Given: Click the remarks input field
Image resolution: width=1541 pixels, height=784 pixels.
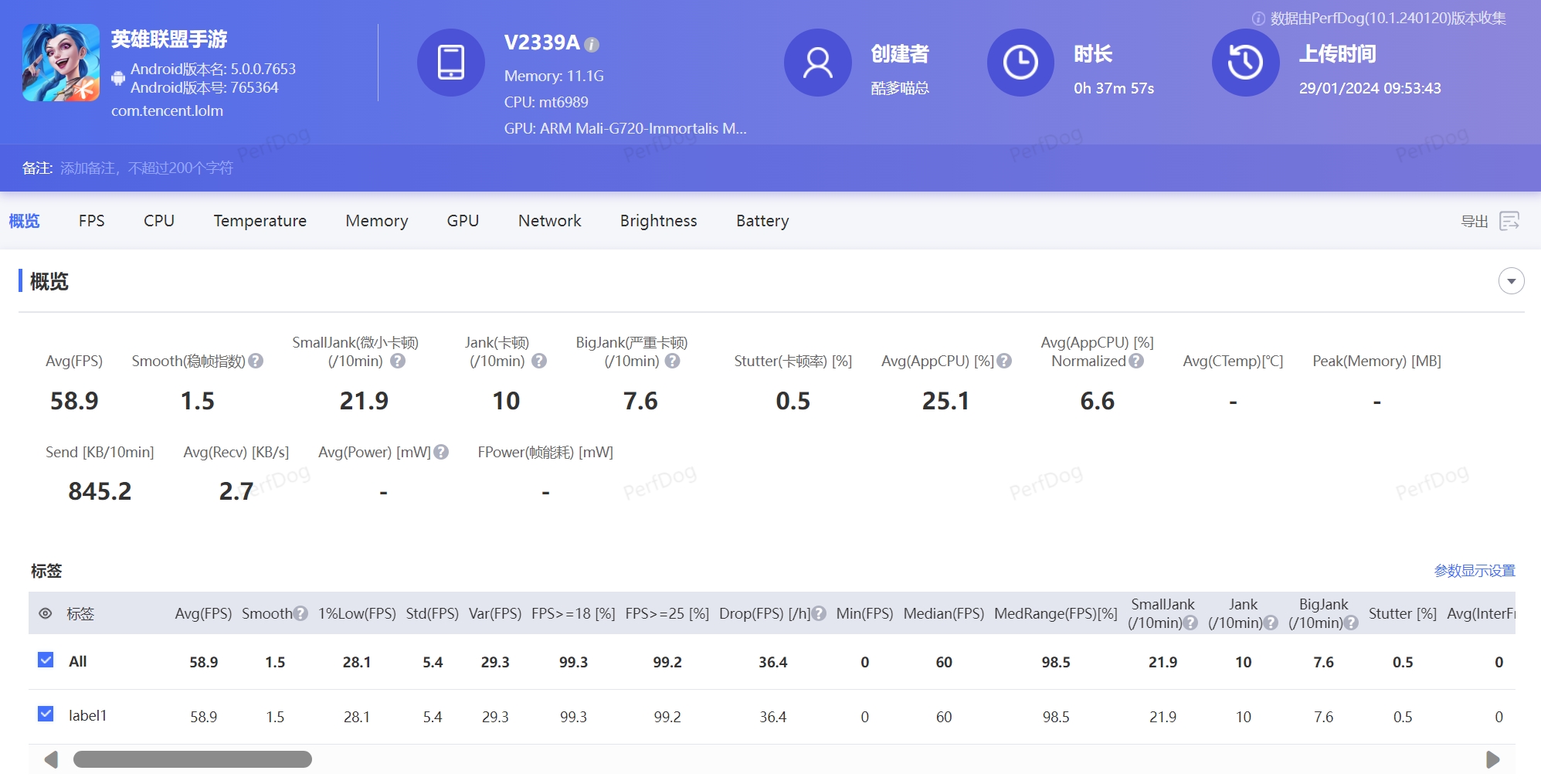Looking at the screenshot, I should tap(147, 168).
